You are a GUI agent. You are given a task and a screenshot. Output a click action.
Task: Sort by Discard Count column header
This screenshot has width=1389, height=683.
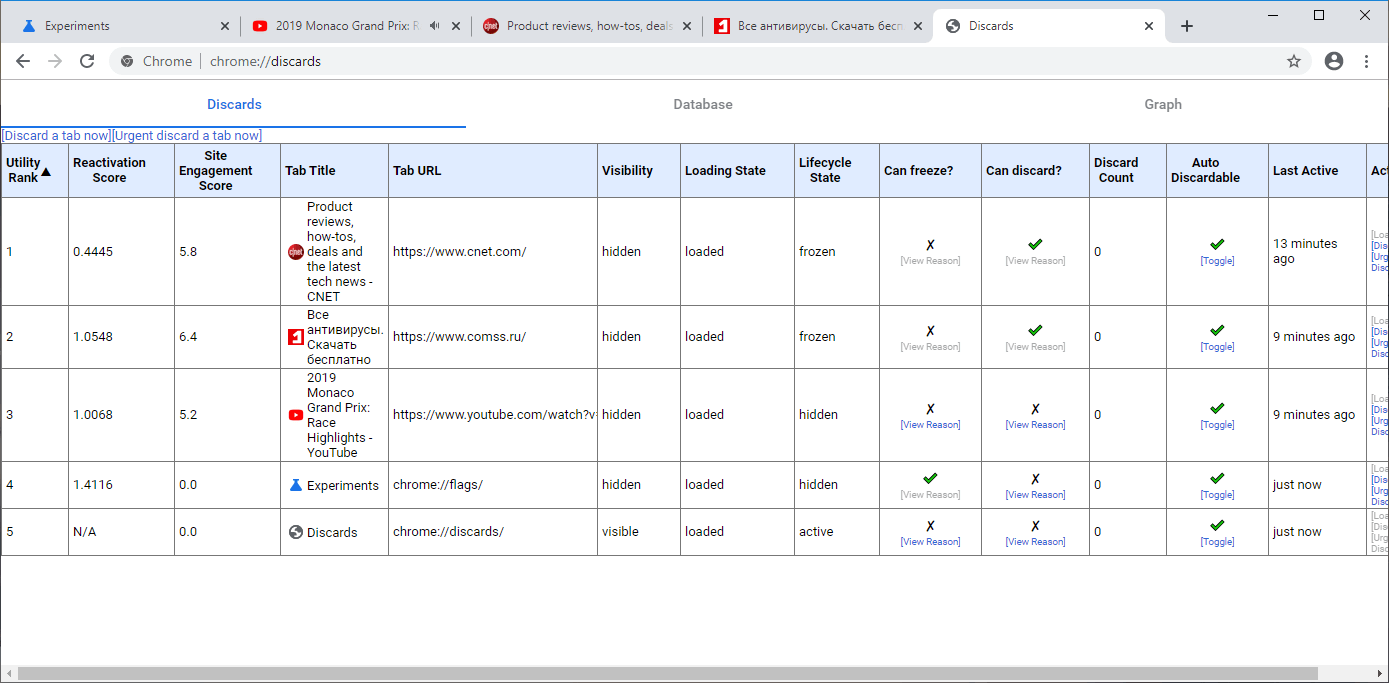pos(1127,171)
